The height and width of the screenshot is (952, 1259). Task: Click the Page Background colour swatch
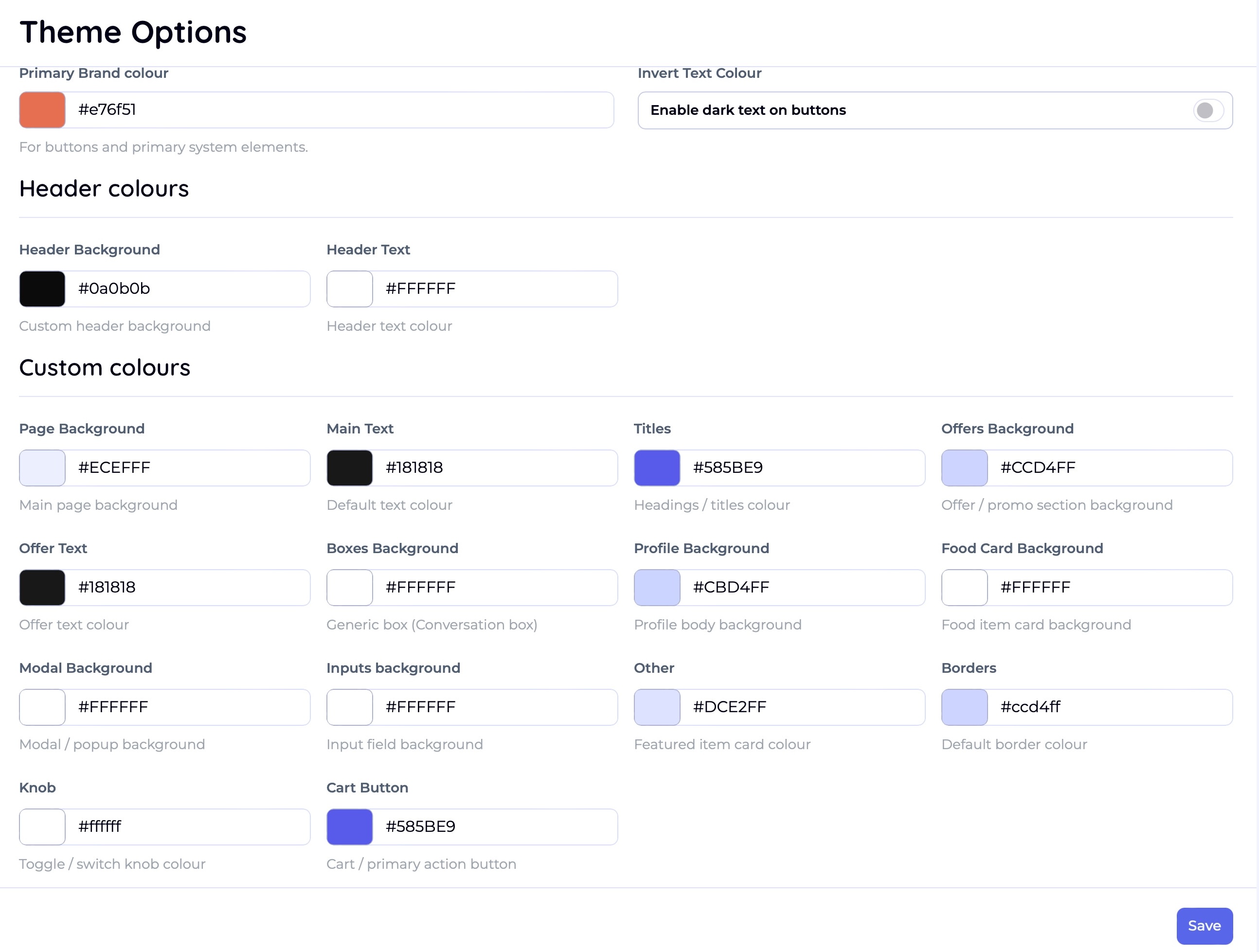(42, 468)
